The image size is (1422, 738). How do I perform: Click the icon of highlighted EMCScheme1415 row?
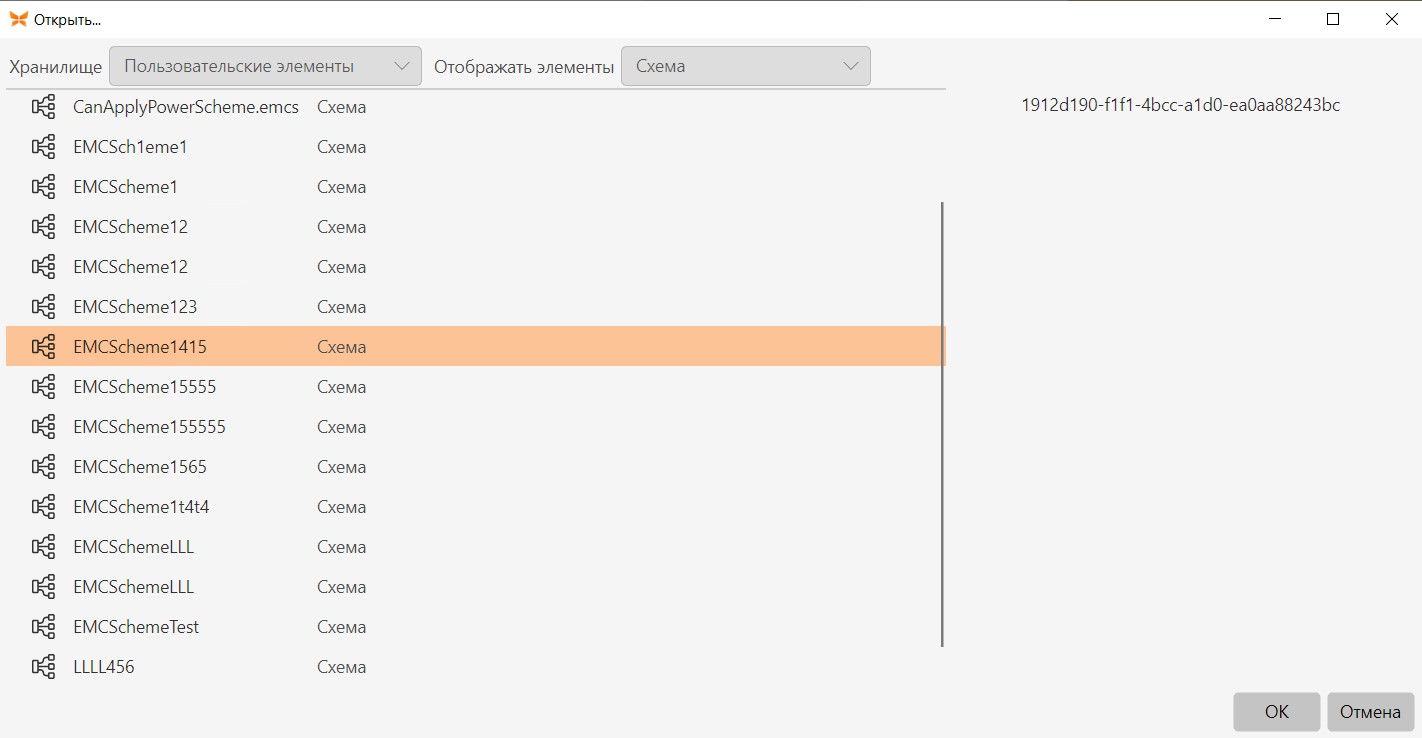coord(43,347)
